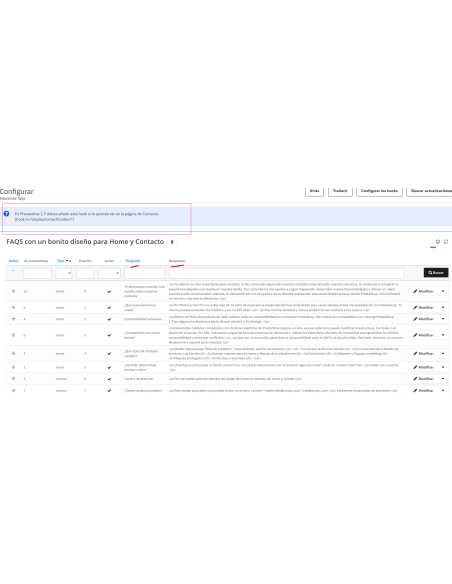Image resolution: width=452 pixels, height=584 pixels.
Task: Click the add new FAQ plus icon
Action: point(437,242)
